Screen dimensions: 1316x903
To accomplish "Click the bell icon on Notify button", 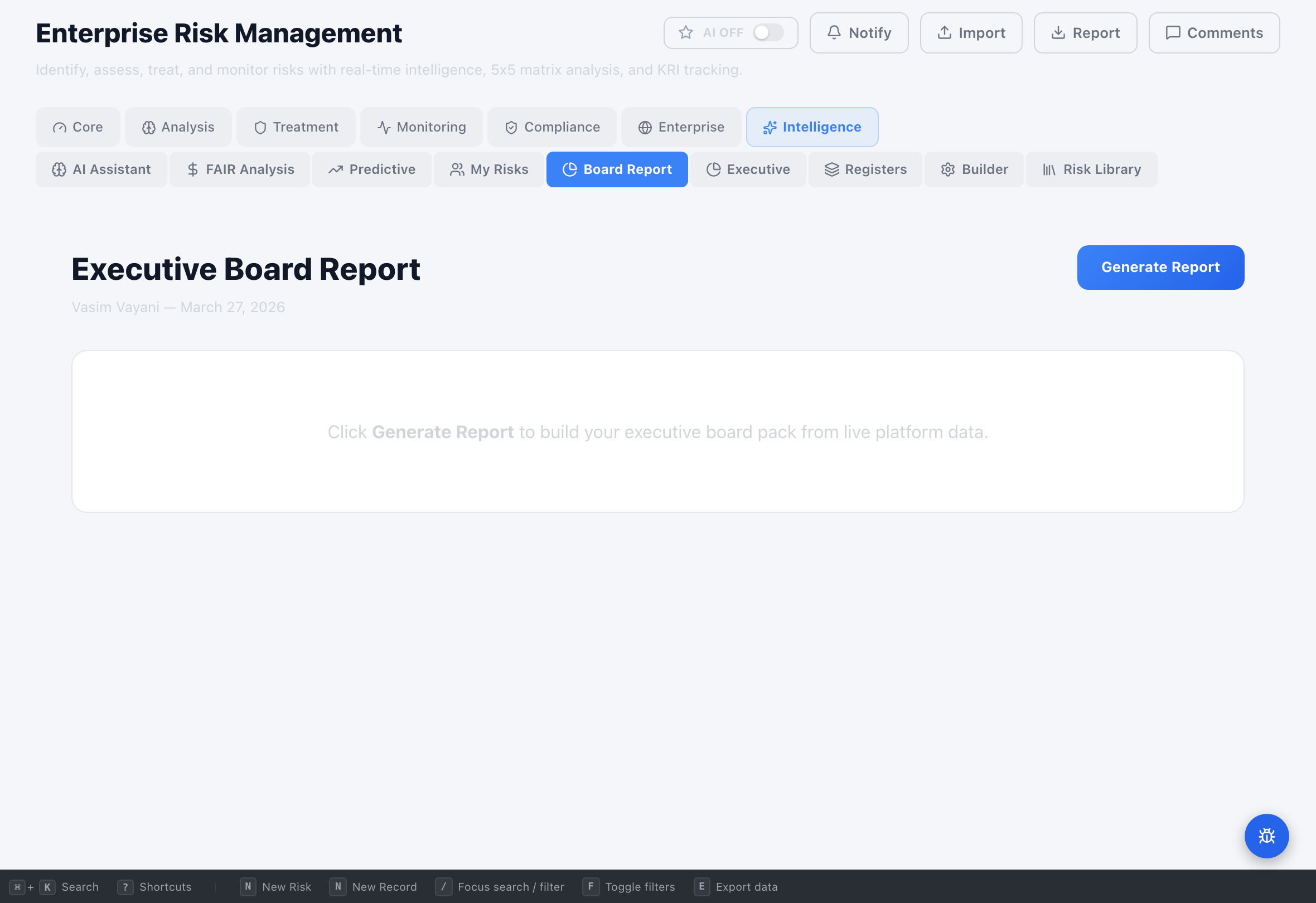I will pyautogui.click(x=833, y=32).
